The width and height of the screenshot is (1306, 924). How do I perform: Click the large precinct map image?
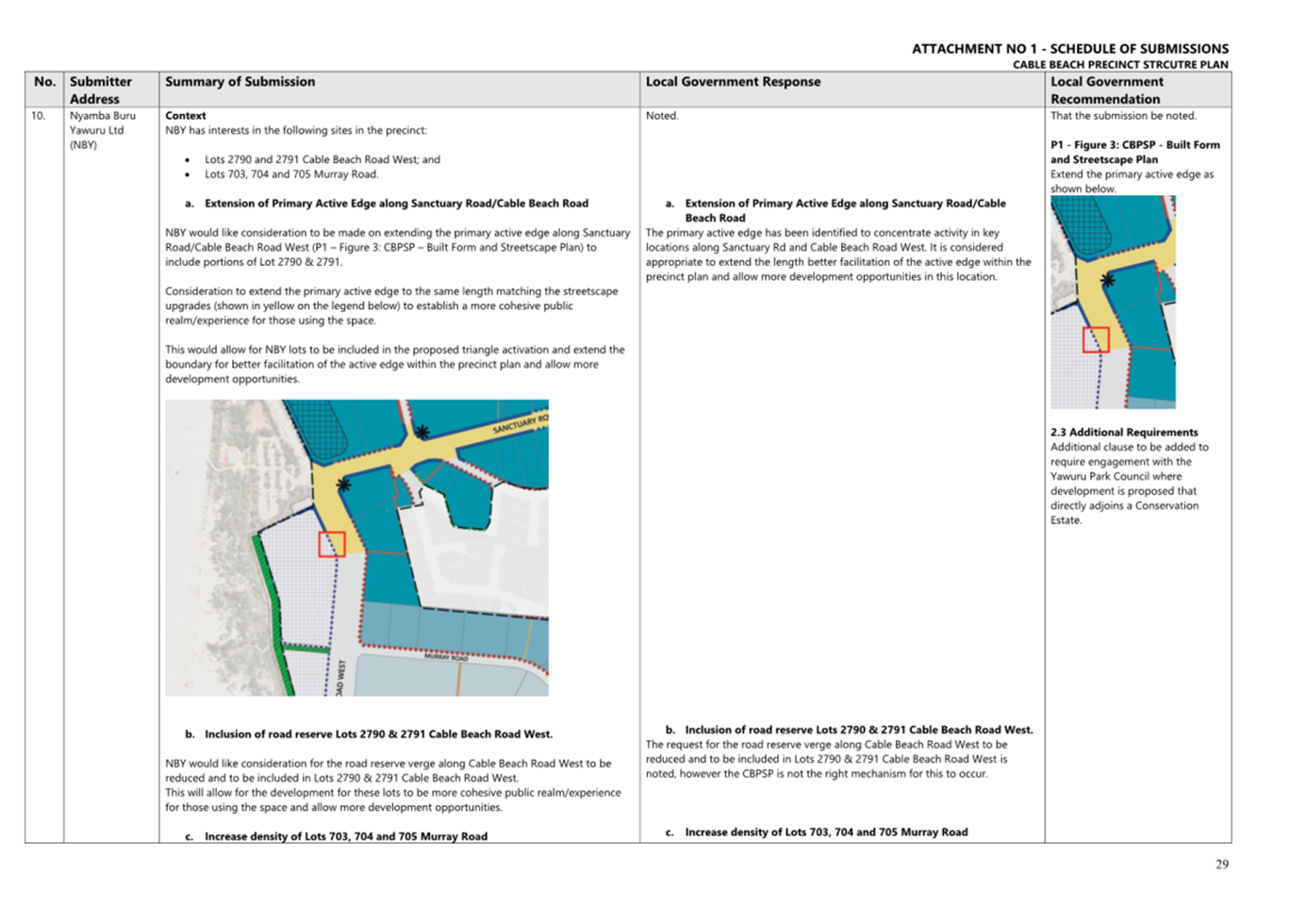[356, 548]
